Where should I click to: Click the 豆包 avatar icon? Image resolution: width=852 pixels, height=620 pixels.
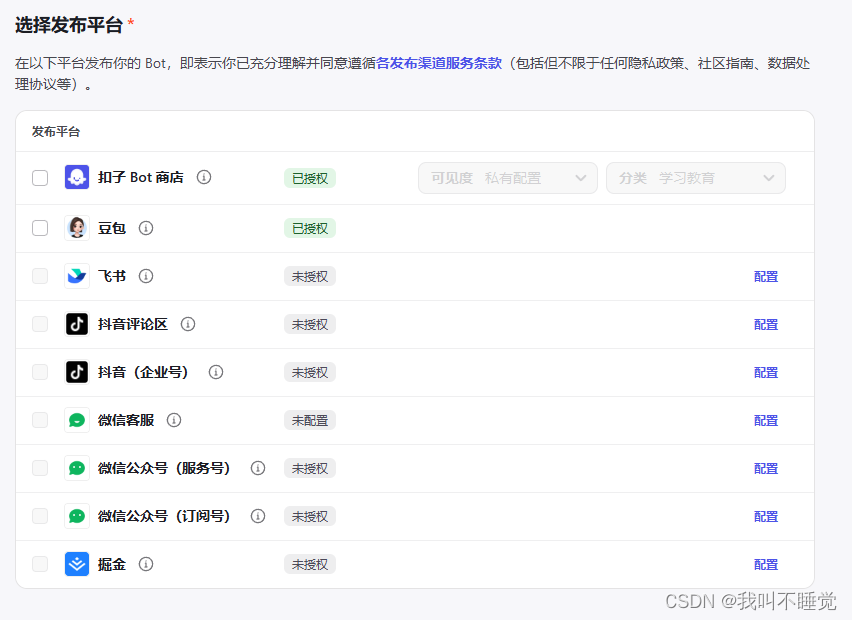[x=77, y=228]
